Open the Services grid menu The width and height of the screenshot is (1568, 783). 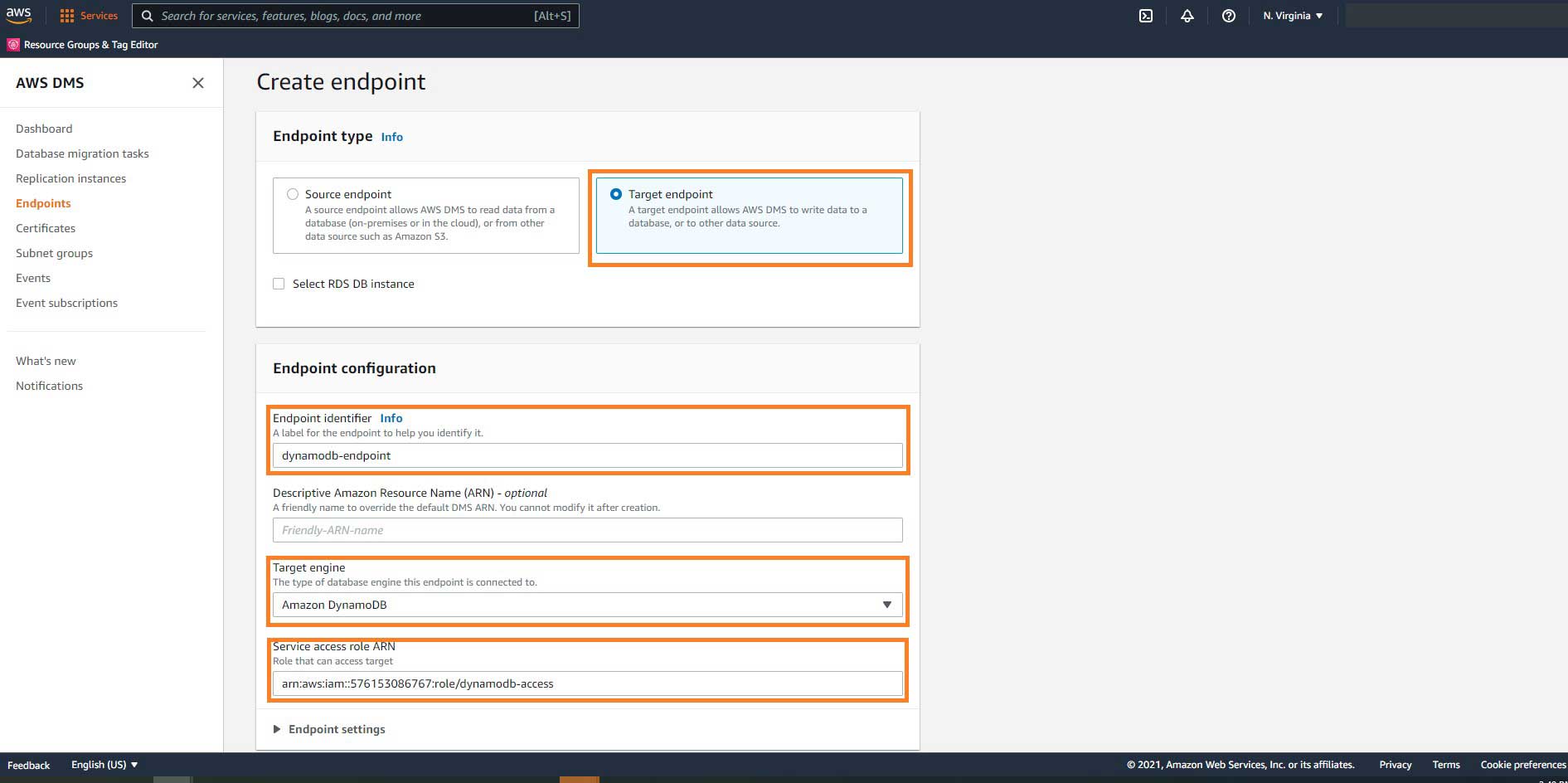tap(67, 16)
